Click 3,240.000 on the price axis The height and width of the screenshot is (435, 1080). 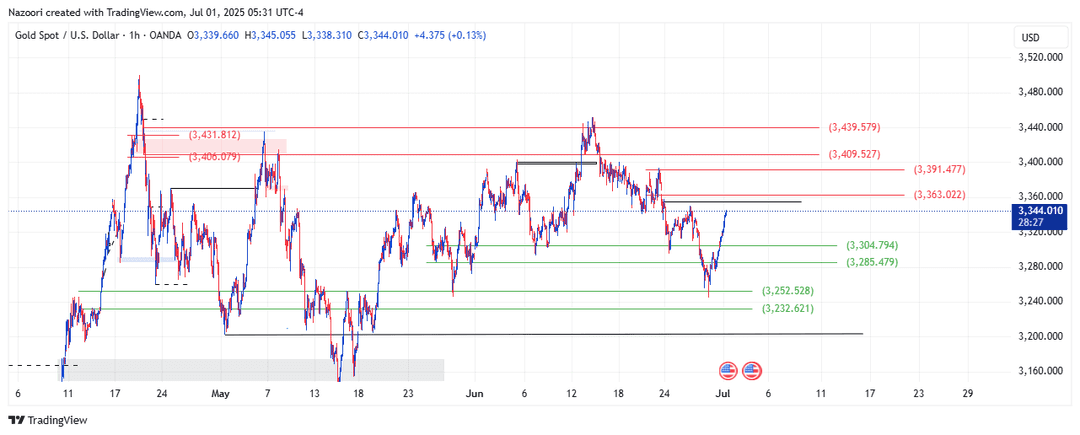click(1039, 301)
